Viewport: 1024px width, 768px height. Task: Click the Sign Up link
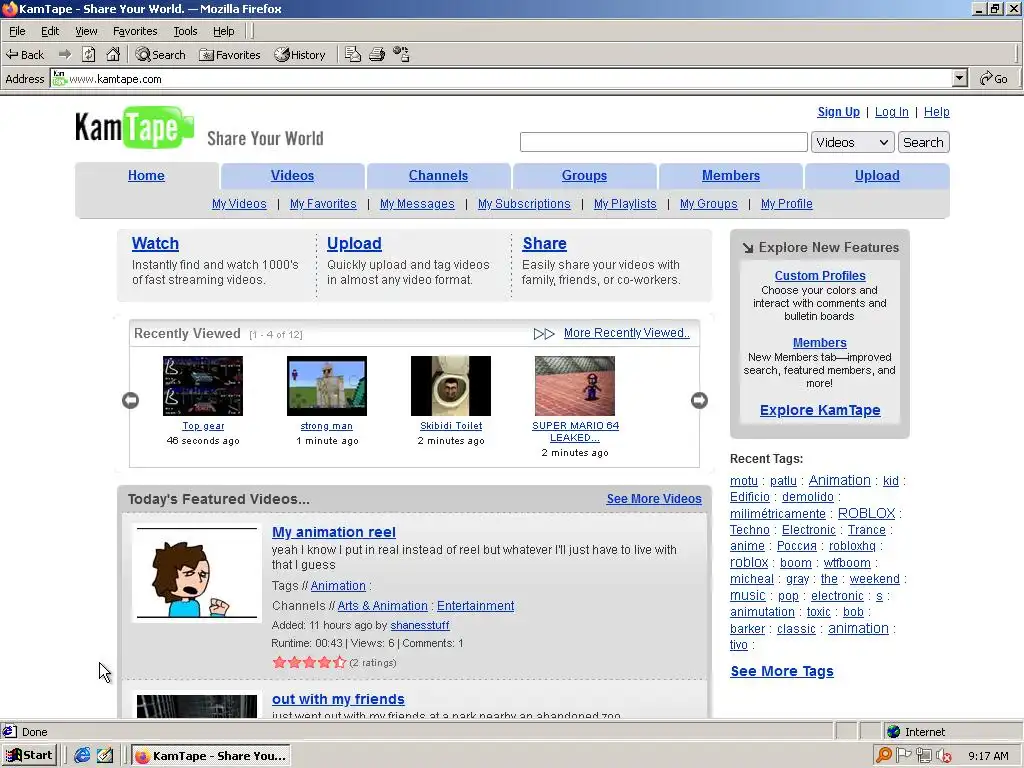pos(839,112)
